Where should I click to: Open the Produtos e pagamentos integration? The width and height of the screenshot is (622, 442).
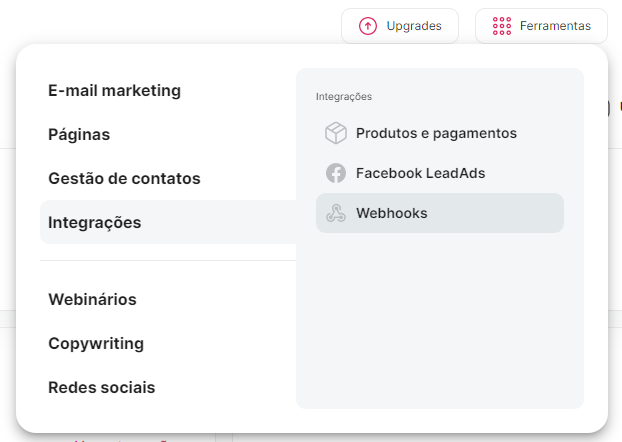coord(436,133)
